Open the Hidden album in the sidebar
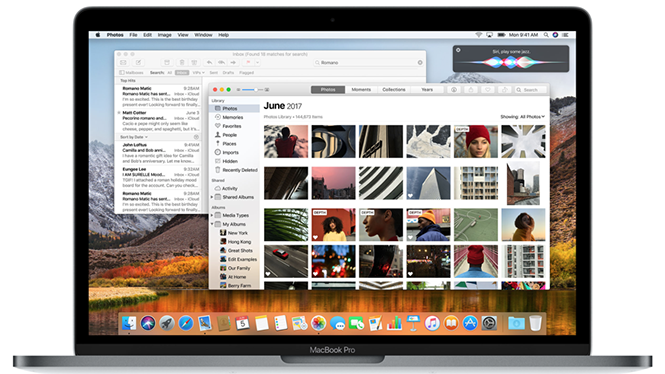This screenshot has width=665, height=374. [235, 161]
